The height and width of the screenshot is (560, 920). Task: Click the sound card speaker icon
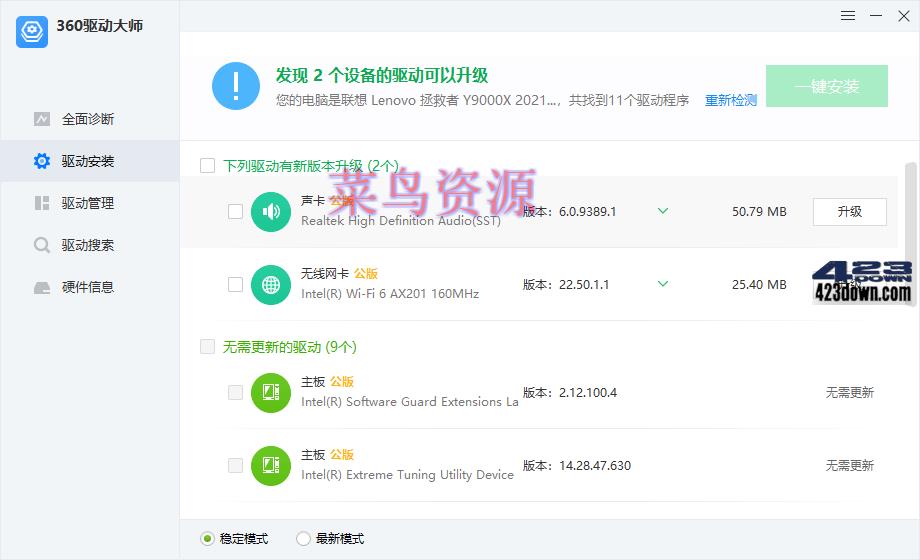(270, 212)
